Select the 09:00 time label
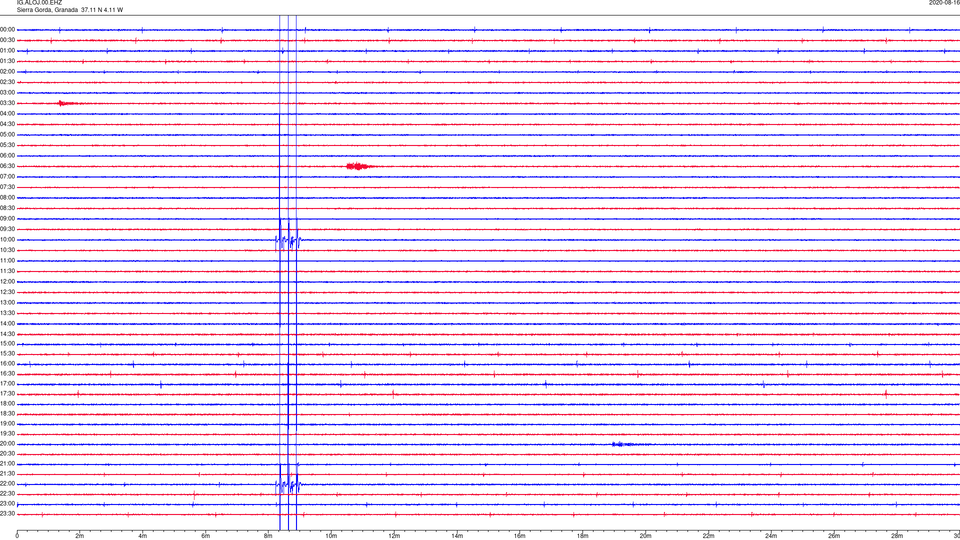The image size is (960, 540). tap(7, 219)
